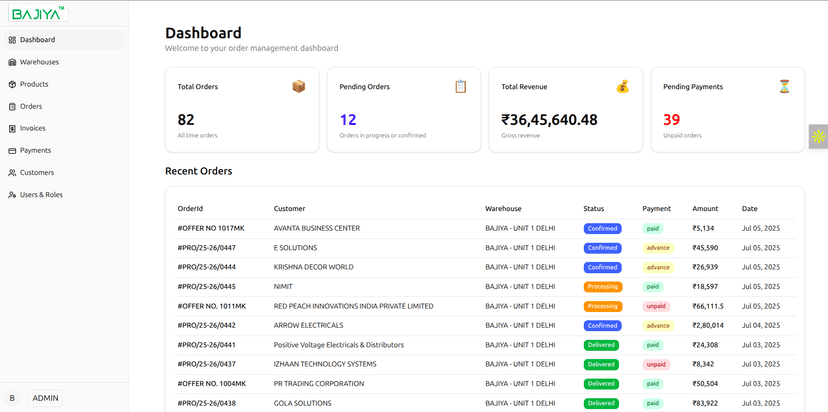This screenshot has height=412, width=828.
Task: Open the Invoices page
Action: click(x=64, y=128)
